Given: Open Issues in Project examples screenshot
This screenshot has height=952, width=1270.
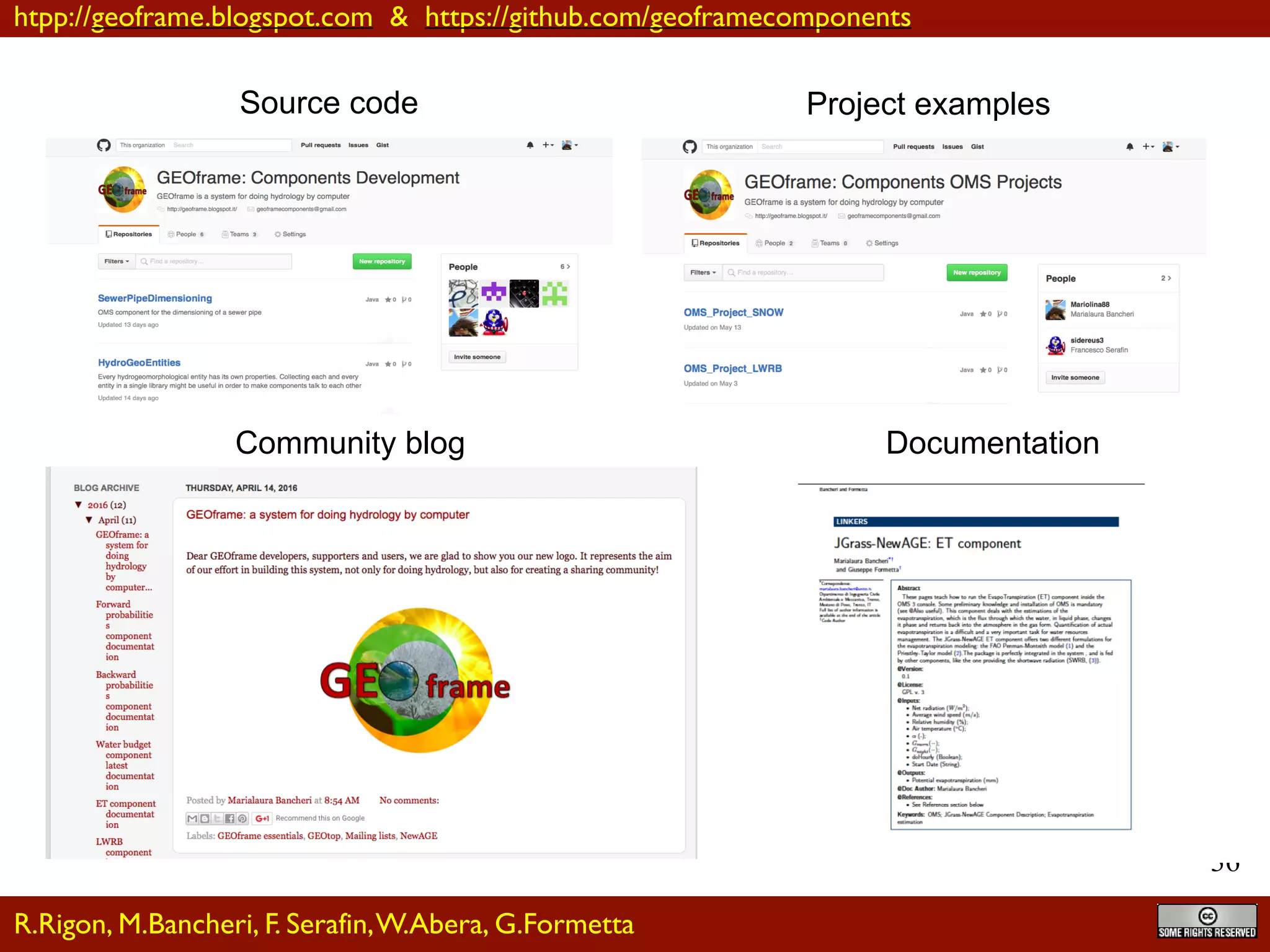Looking at the screenshot, I should pyautogui.click(x=952, y=147).
